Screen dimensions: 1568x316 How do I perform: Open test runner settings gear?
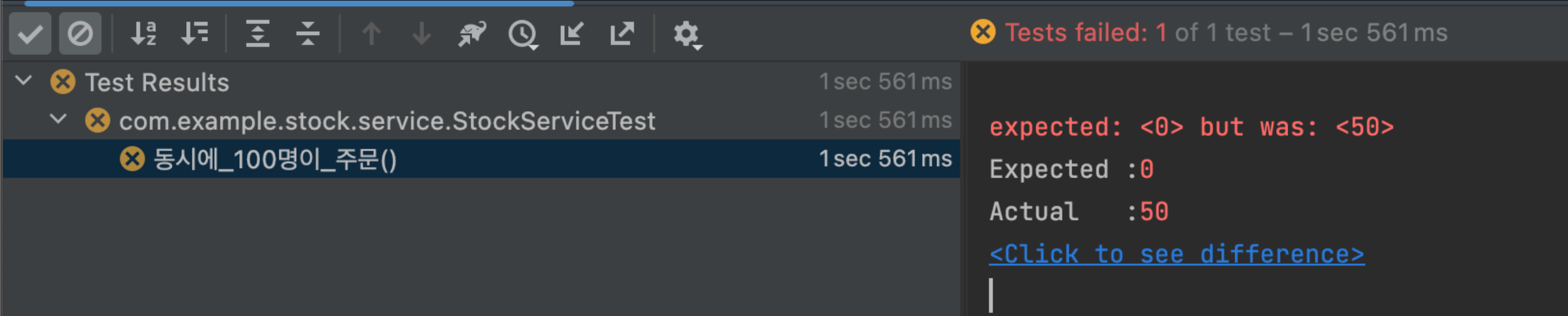tap(687, 35)
